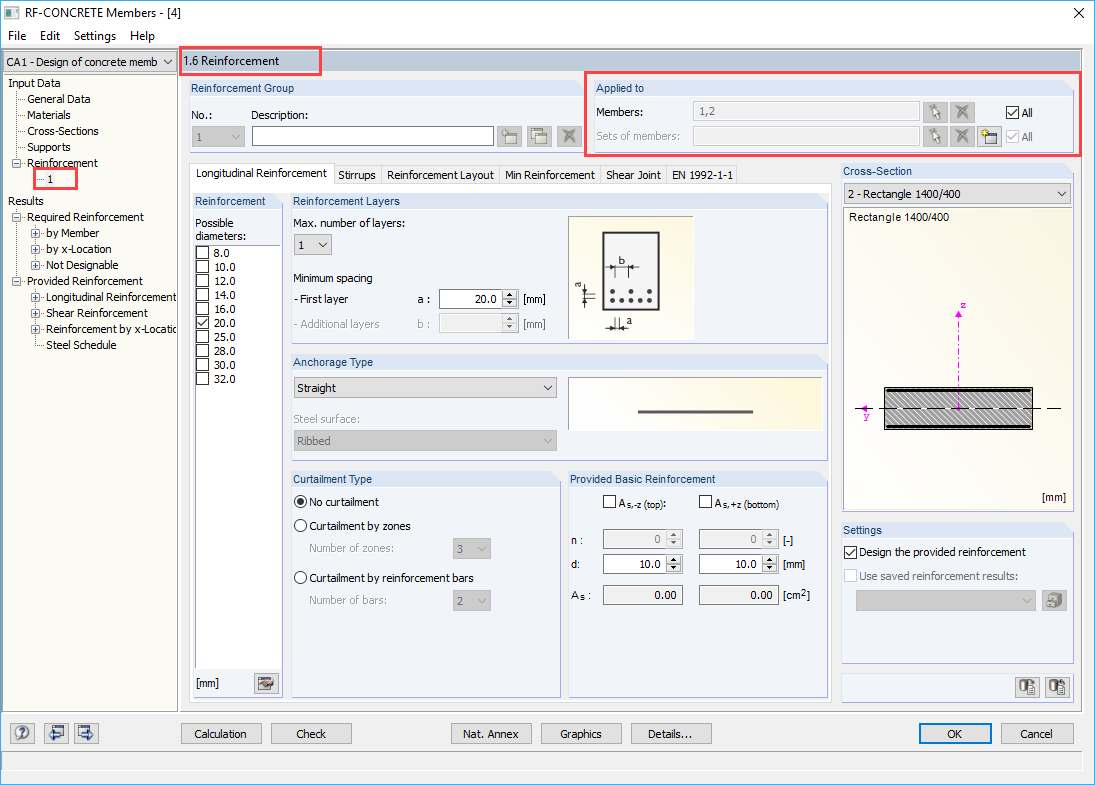This screenshot has width=1095, height=785.
Task: Decrease bottom bar diameter d with down arrow
Action: pos(770,568)
